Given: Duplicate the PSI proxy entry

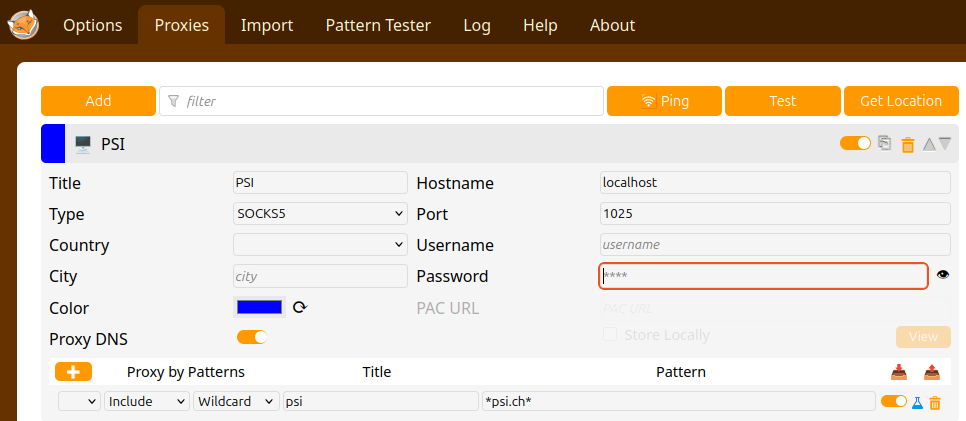Looking at the screenshot, I should click(884, 143).
